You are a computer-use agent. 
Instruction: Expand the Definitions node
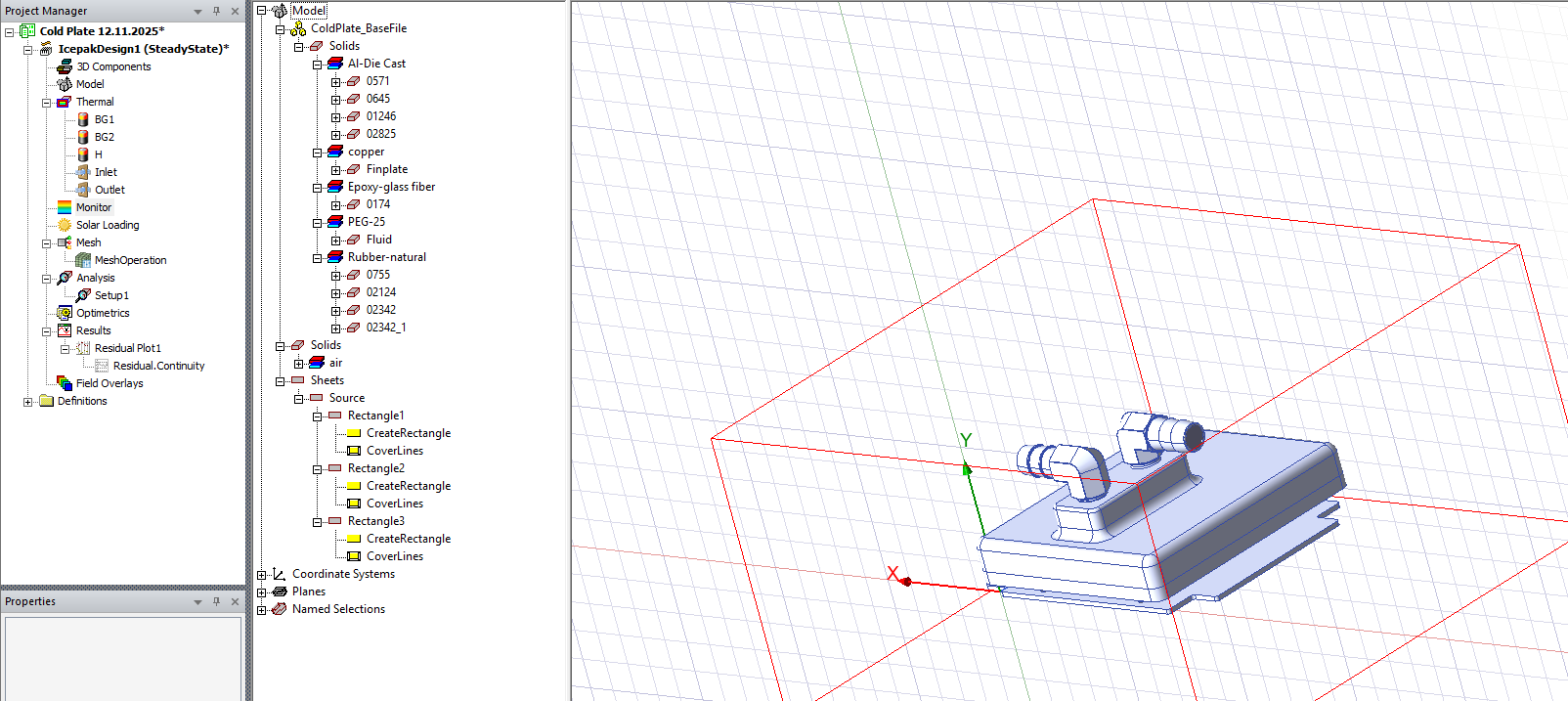[x=27, y=402]
